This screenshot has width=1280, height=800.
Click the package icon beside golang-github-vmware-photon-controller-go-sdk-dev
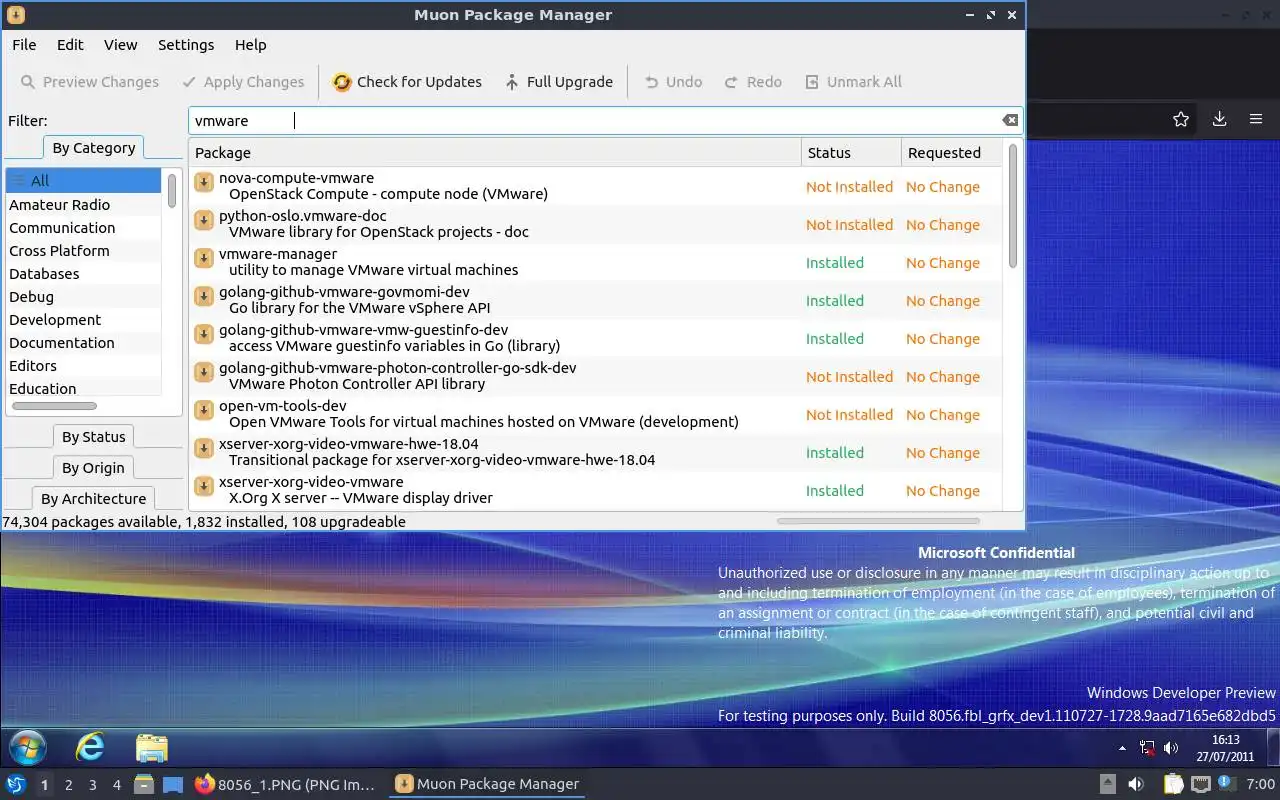tap(203, 372)
